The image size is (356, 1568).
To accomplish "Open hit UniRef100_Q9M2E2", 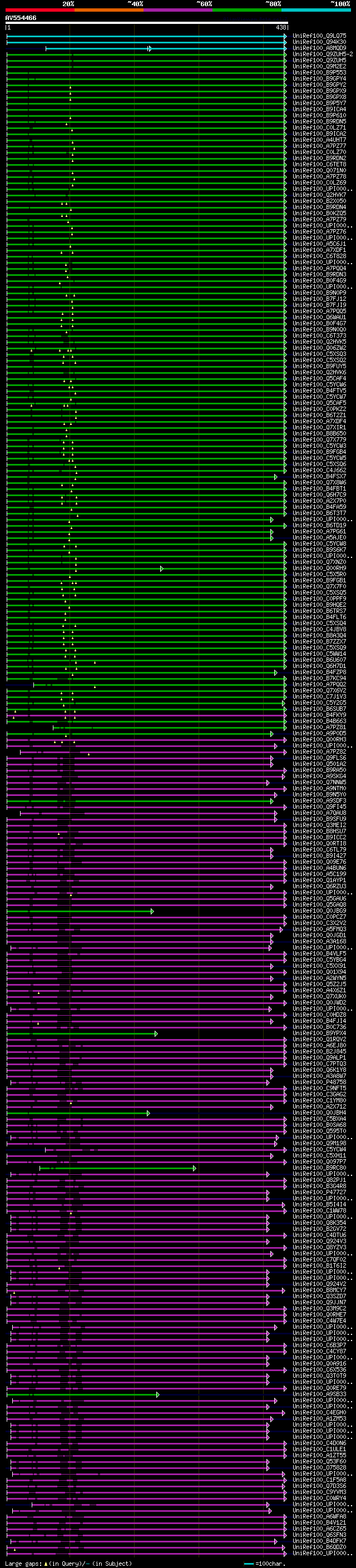I will click(319, 66).
